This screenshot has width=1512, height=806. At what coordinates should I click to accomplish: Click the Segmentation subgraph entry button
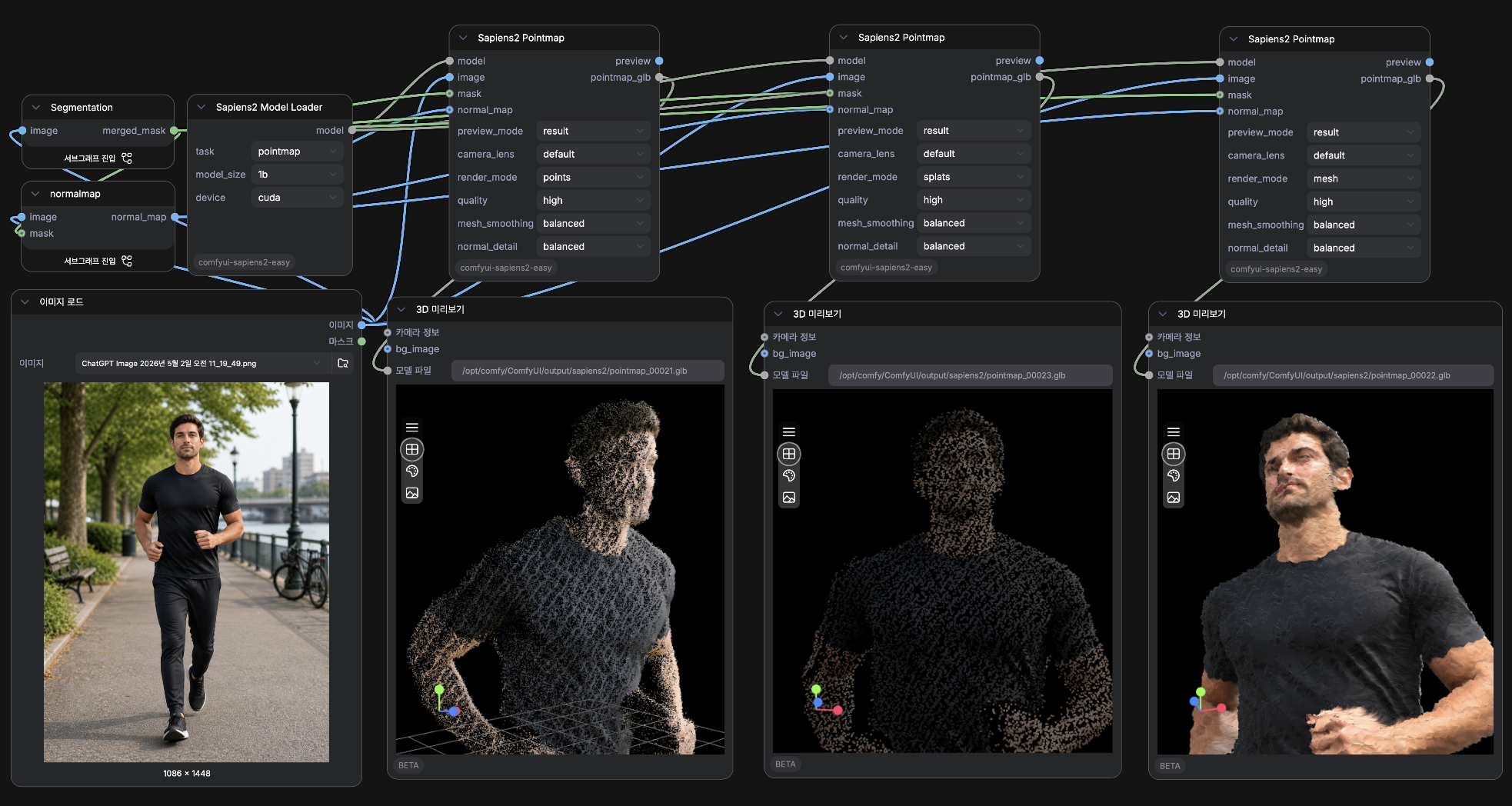tap(98, 158)
